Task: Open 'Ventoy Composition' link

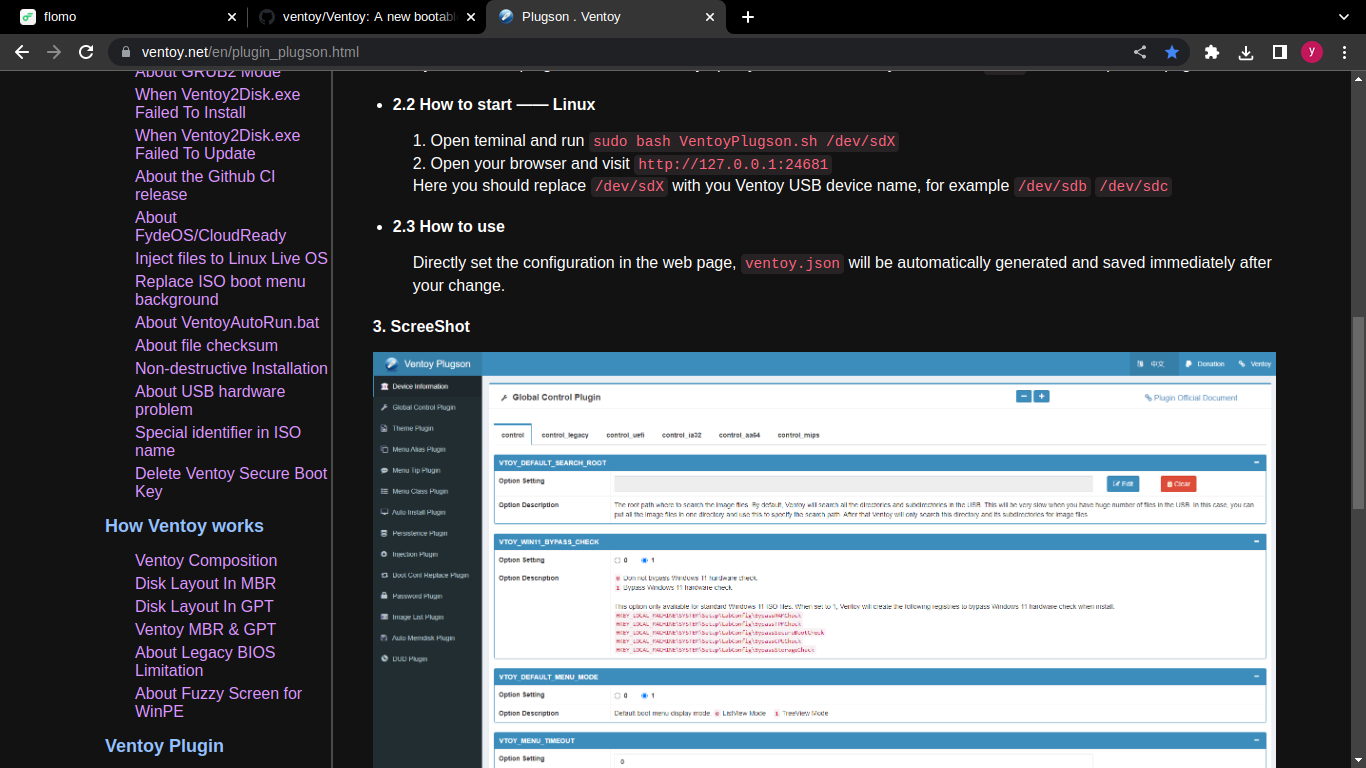Action: coord(206,560)
